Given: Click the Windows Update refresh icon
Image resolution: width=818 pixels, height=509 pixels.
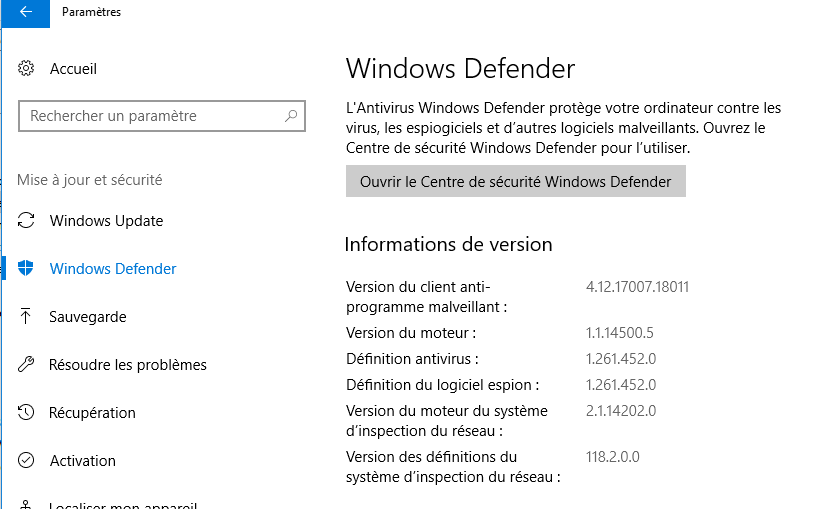Looking at the screenshot, I should (26, 221).
